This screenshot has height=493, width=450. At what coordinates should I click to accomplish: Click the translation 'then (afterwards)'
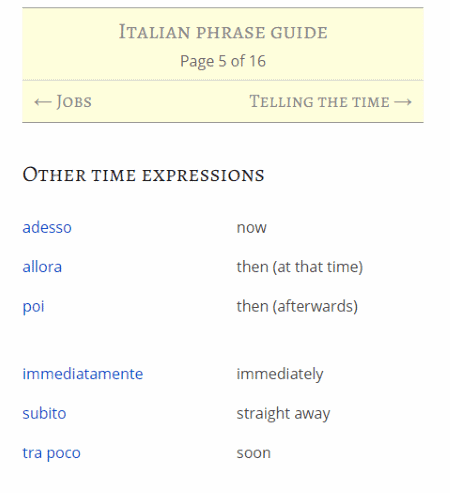(x=297, y=306)
